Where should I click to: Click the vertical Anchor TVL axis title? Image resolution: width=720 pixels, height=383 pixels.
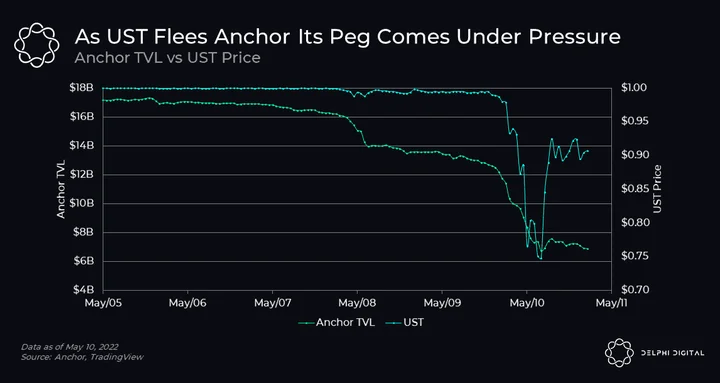click(61, 189)
